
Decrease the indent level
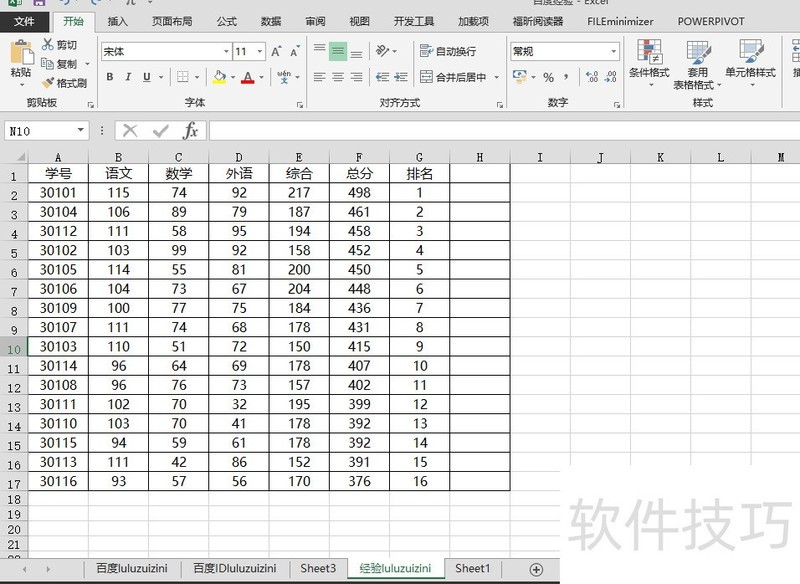click(382, 77)
